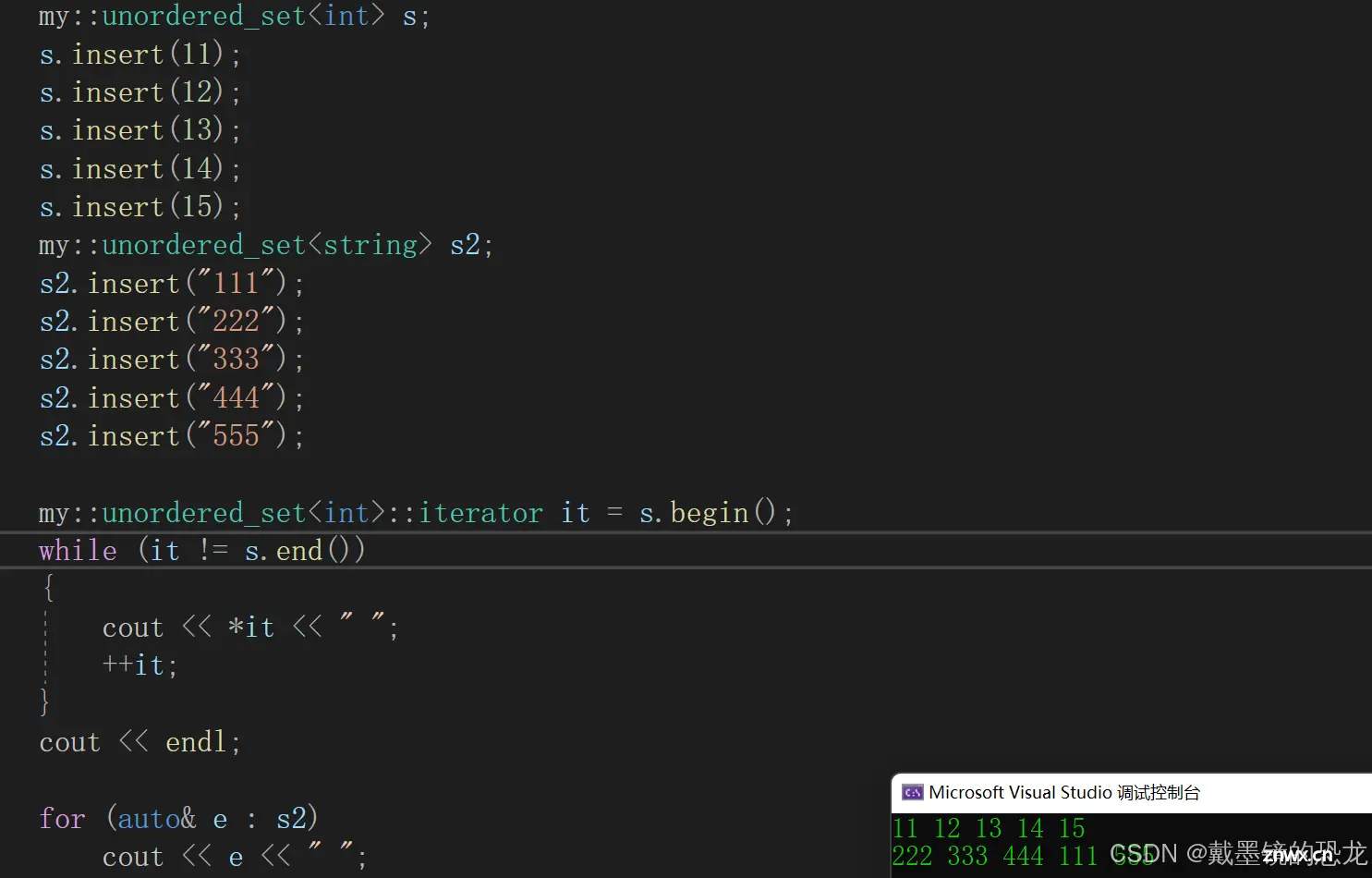This screenshot has width=1372, height=878.
Task: Click the console output line starting with 222
Action: (1024, 856)
